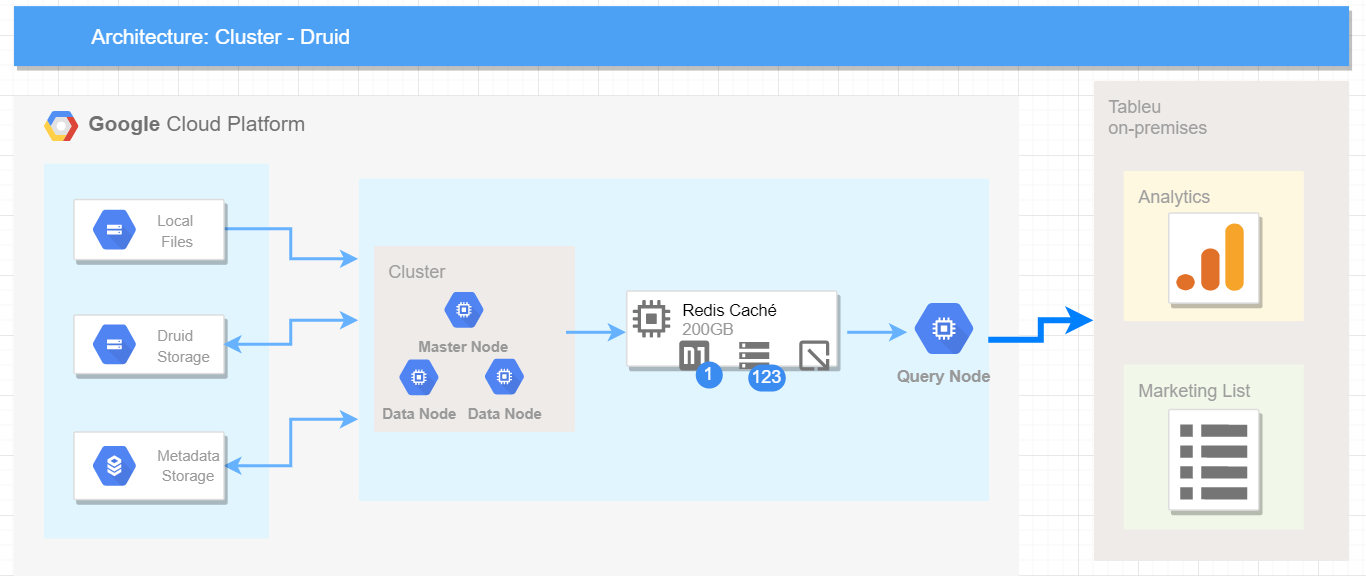Select the Druid Storage label text
This screenshot has height=576, width=1366.
[x=183, y=346]
